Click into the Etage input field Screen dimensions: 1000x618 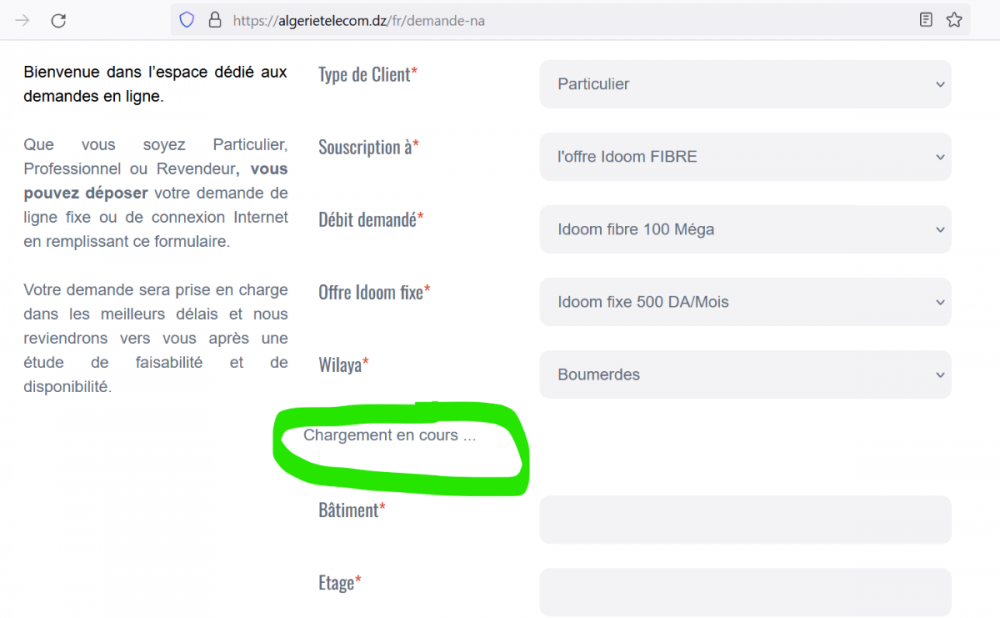pyautogui.click(x=745, y=592)
